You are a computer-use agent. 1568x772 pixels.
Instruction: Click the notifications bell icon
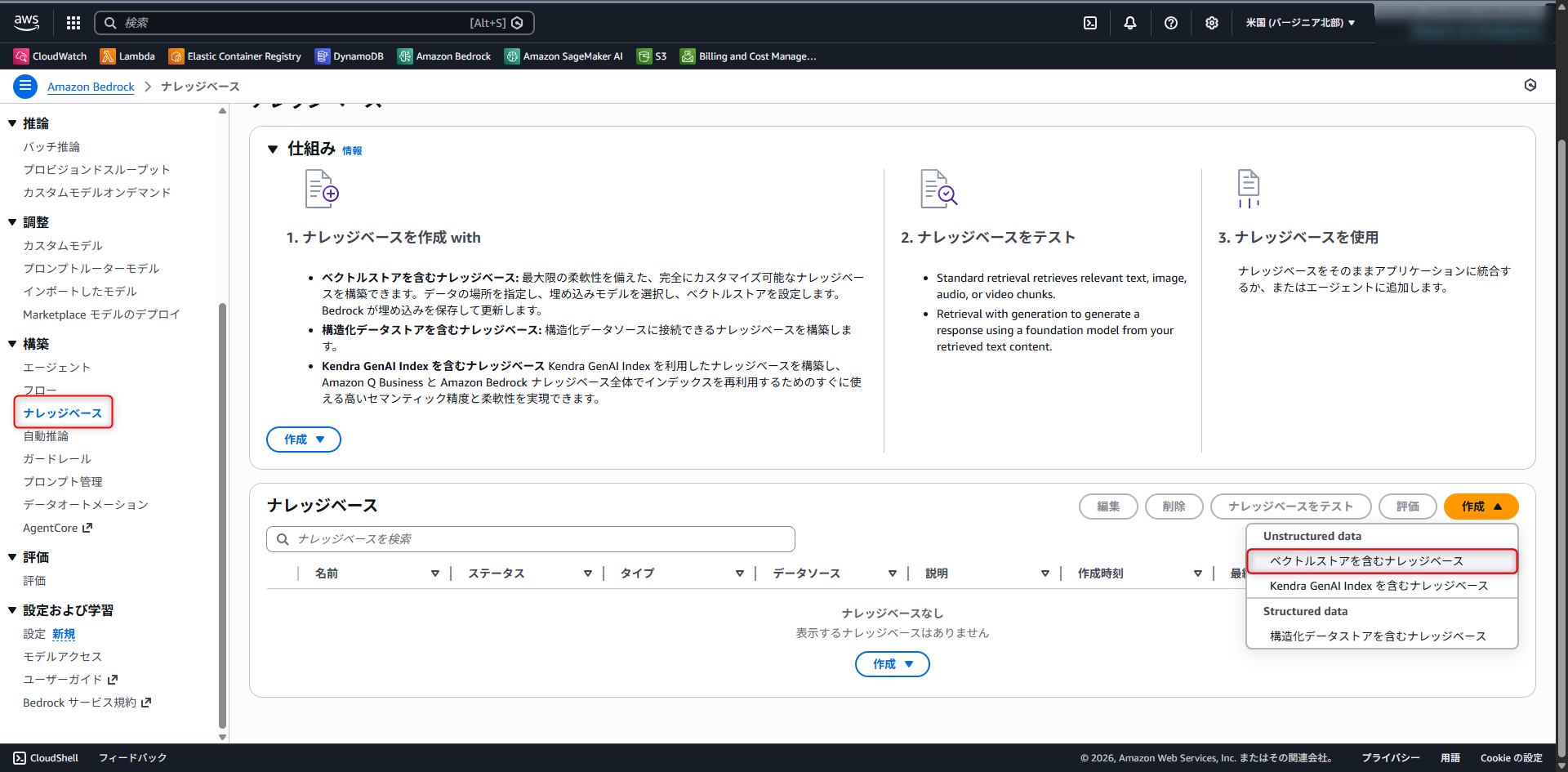[1130, 23]
